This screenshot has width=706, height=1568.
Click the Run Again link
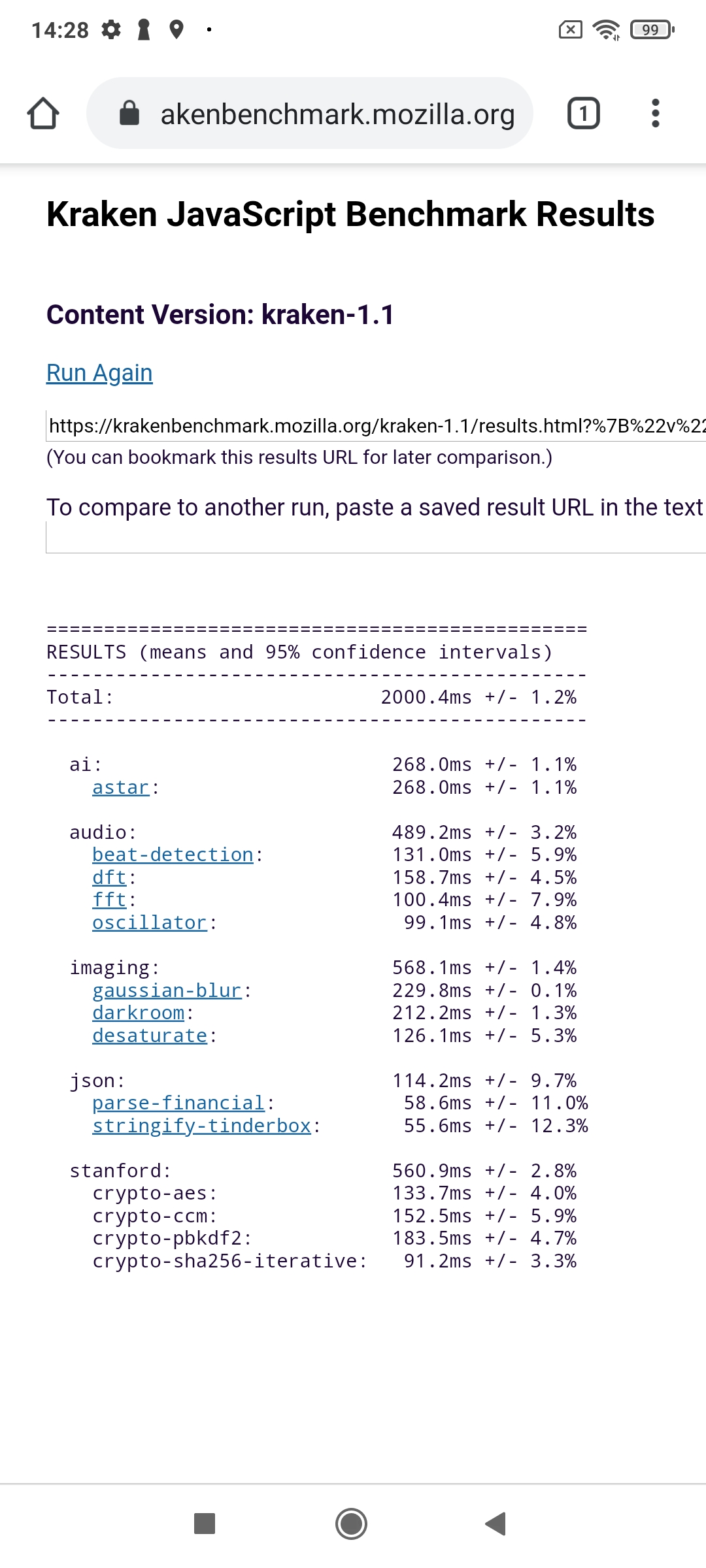point(99,373)
